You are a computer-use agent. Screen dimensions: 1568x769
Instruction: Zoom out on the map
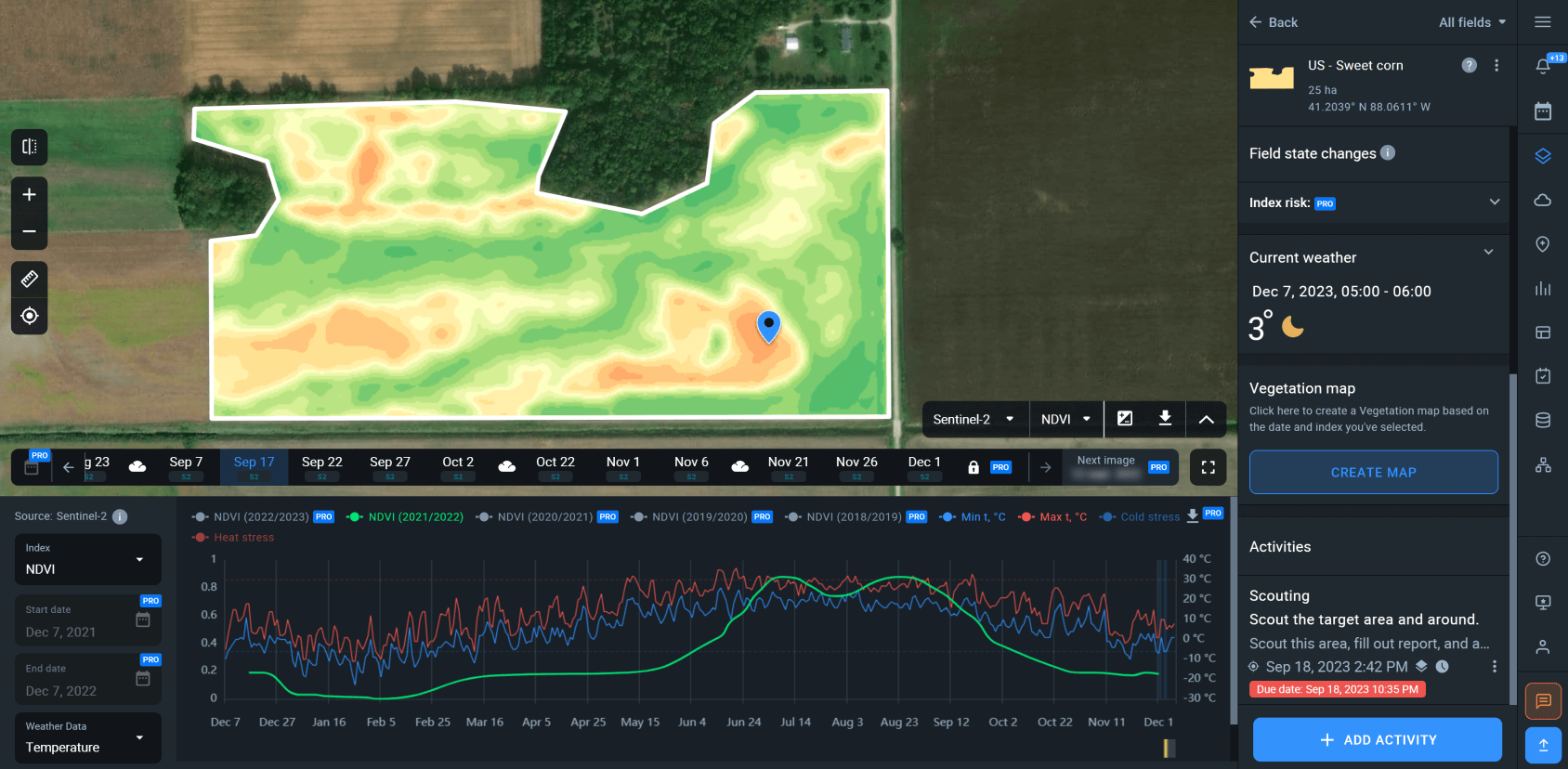click(x=29, y=231)
